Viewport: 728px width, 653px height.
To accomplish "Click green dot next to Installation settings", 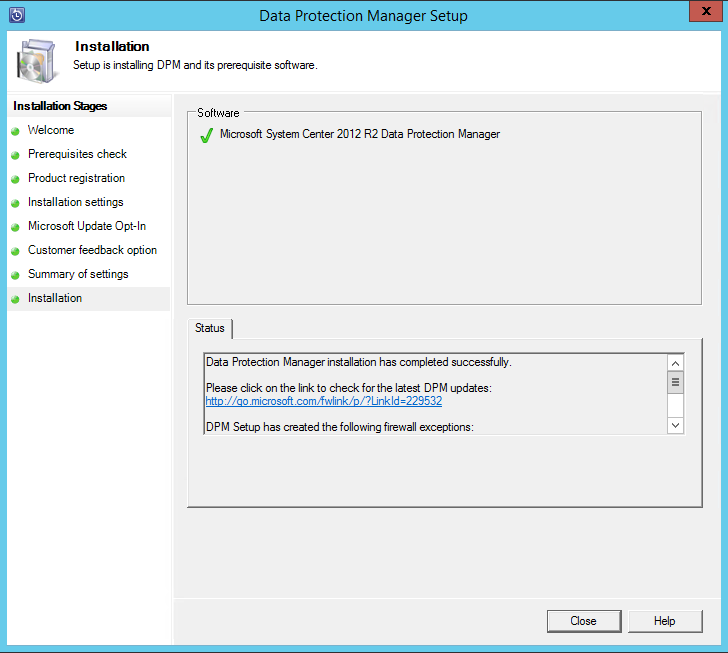I will click(x=15, y=203).
